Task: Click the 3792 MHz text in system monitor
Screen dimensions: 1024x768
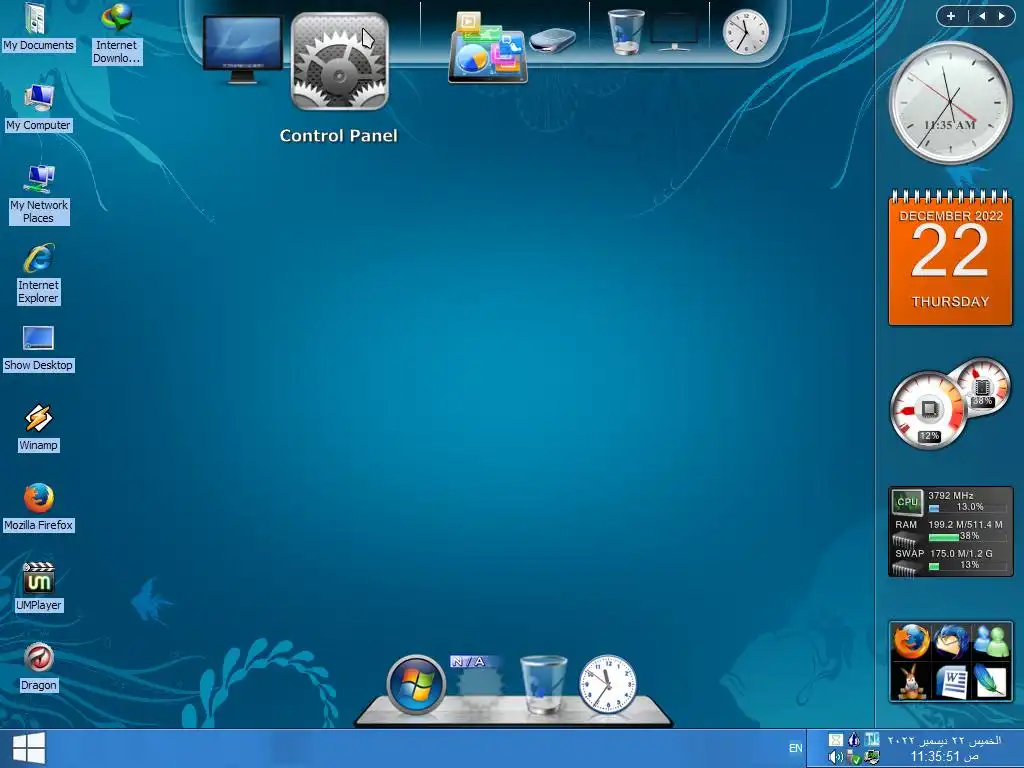Action: click(x=950, y=496)
